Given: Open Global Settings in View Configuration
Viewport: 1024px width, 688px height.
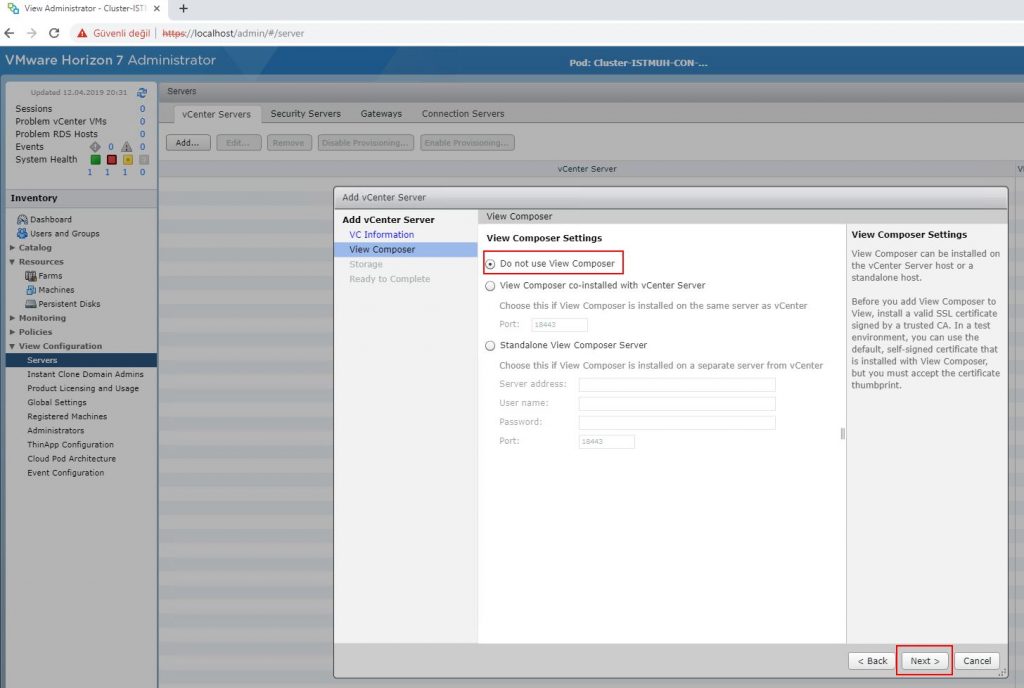Looking at the screenshot, I should pos(57,403).
